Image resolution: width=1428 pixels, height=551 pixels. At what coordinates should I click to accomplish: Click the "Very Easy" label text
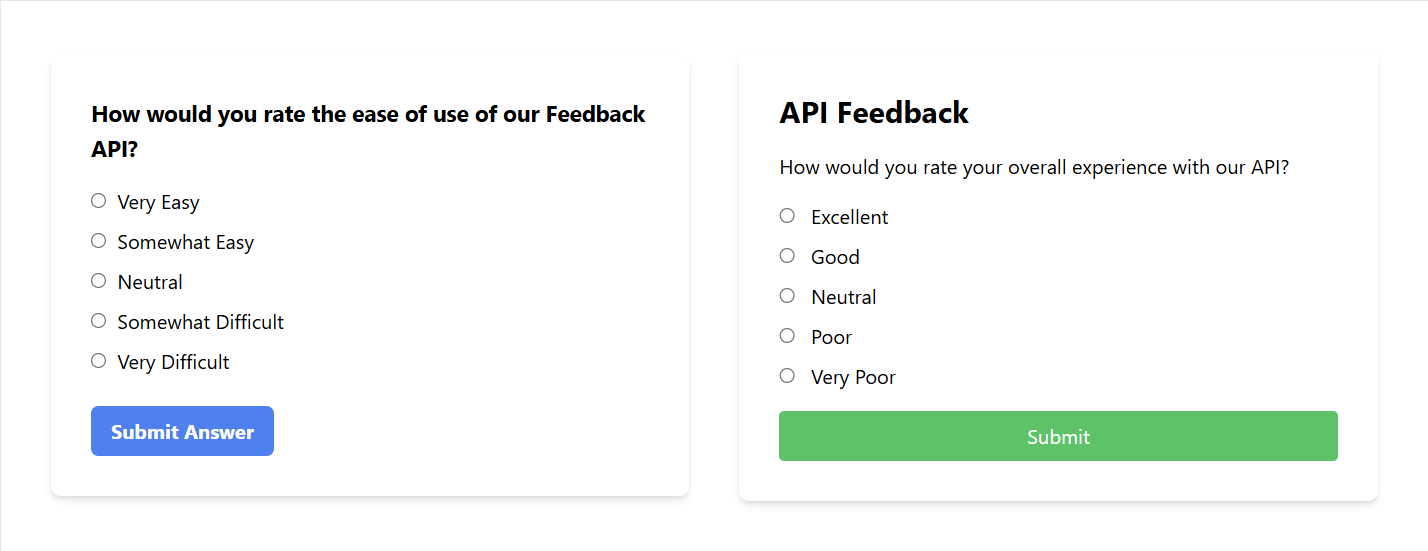tap(158, 202)
